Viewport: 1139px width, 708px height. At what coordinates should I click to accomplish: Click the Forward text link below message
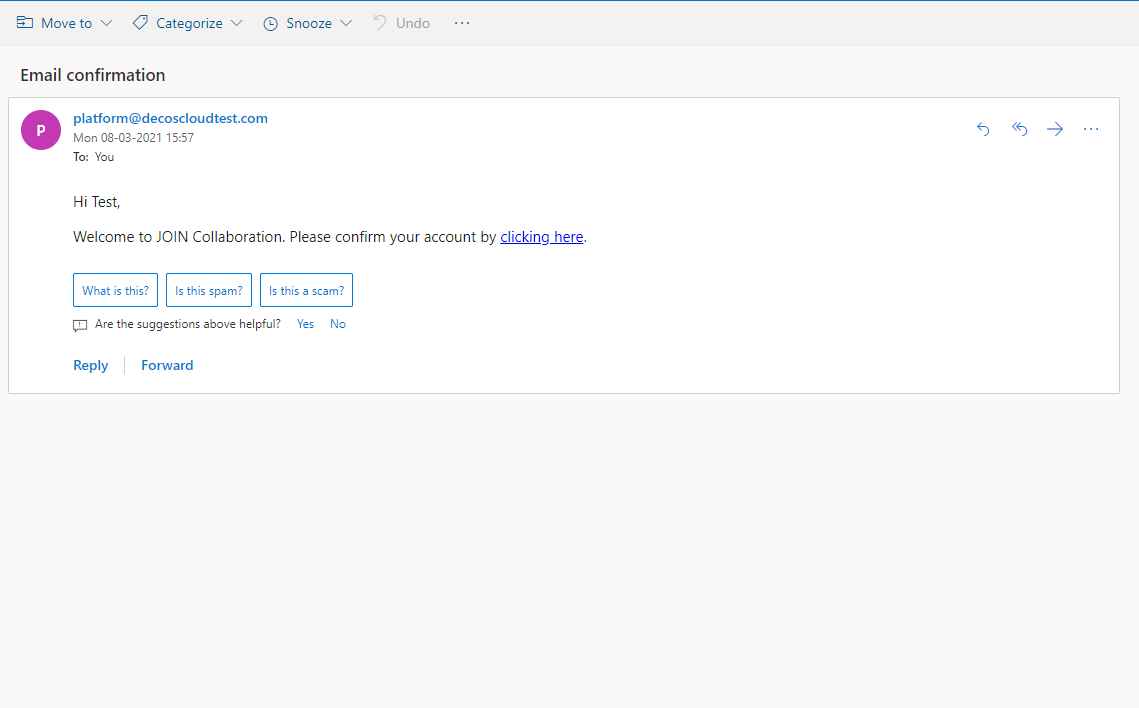pyautogui.click(x=167, y=365)
